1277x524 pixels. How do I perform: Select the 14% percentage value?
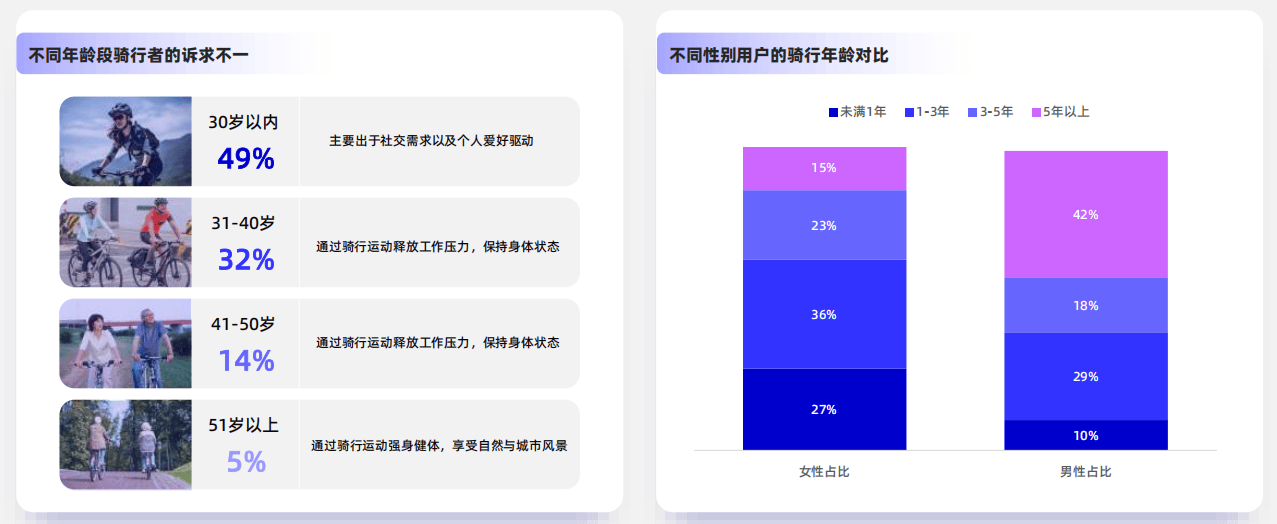pyautogui.click(x=245, y=361)
